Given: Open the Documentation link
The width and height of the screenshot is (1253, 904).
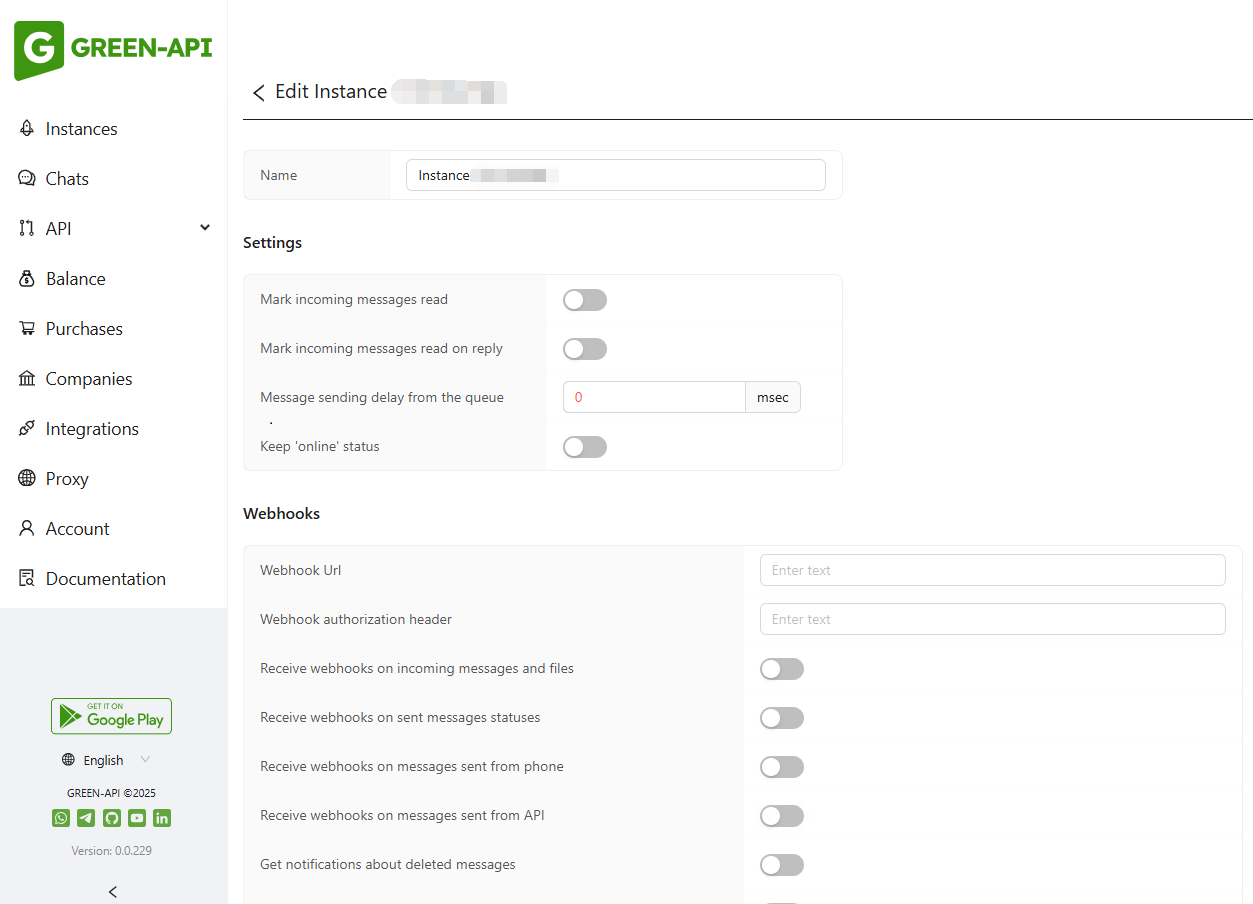Looking at the screenshot, I should point(105,579).
